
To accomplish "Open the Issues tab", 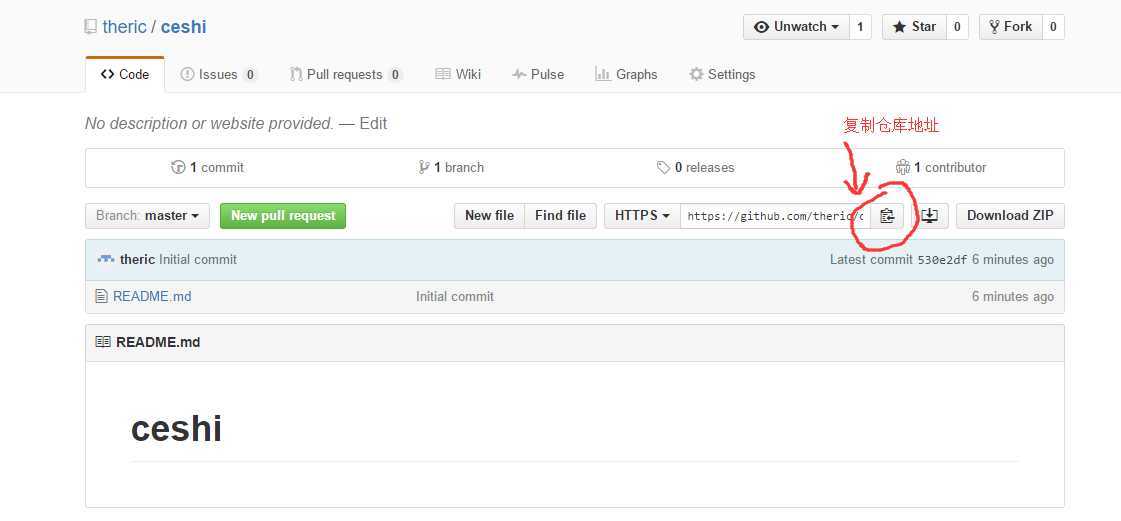I will pyautogui.click(x=218, y=74).
